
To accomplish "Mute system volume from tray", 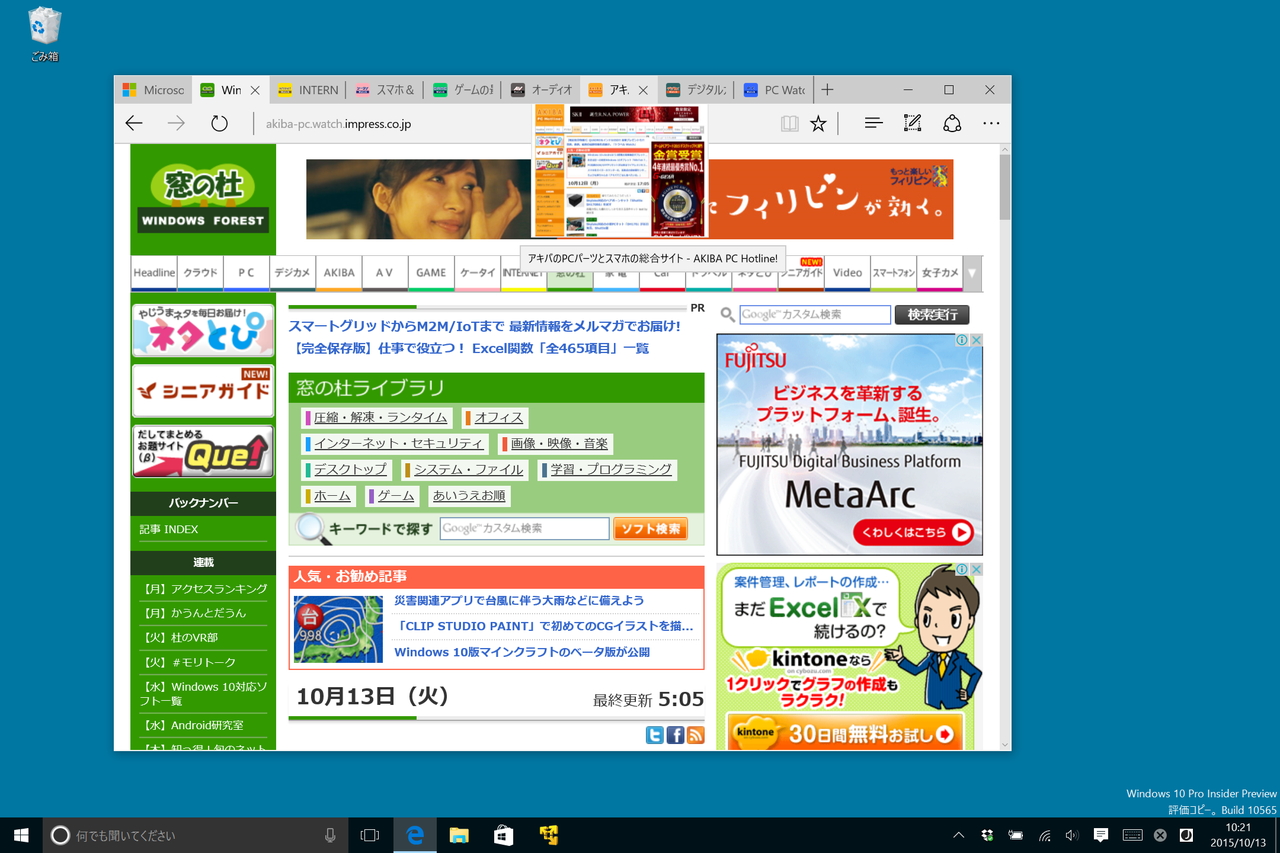I will pos(1071,834).
